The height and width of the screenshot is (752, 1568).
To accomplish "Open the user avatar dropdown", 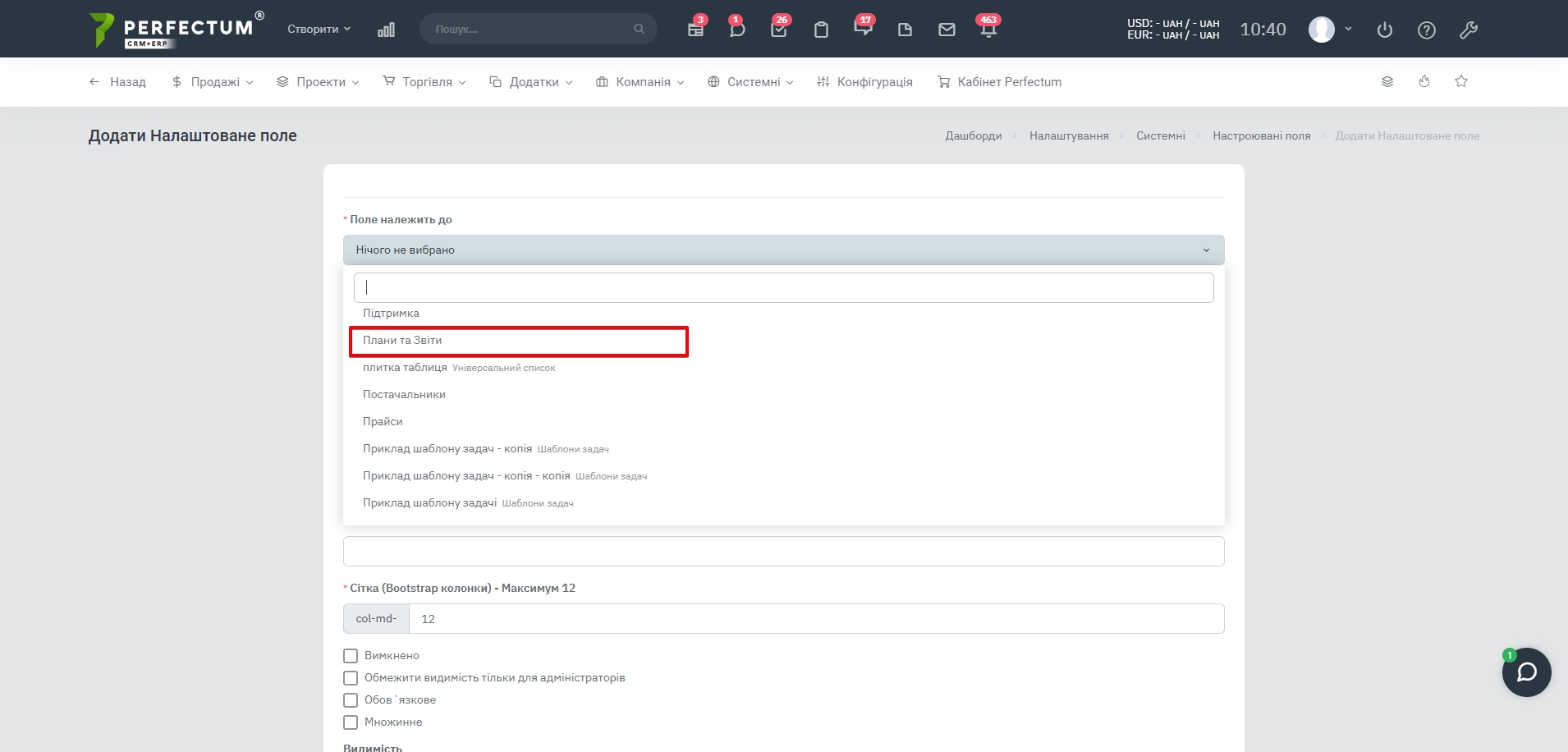I will click(1330, 30).
